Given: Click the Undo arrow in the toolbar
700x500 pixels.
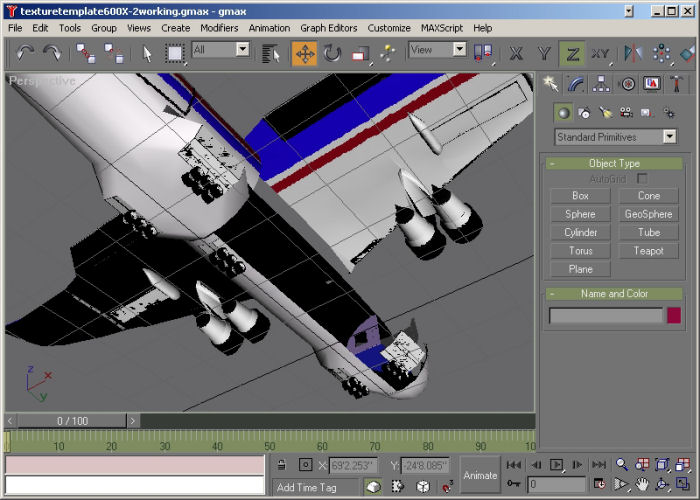Looking at the screenshot, I should (x=25, y=53).
